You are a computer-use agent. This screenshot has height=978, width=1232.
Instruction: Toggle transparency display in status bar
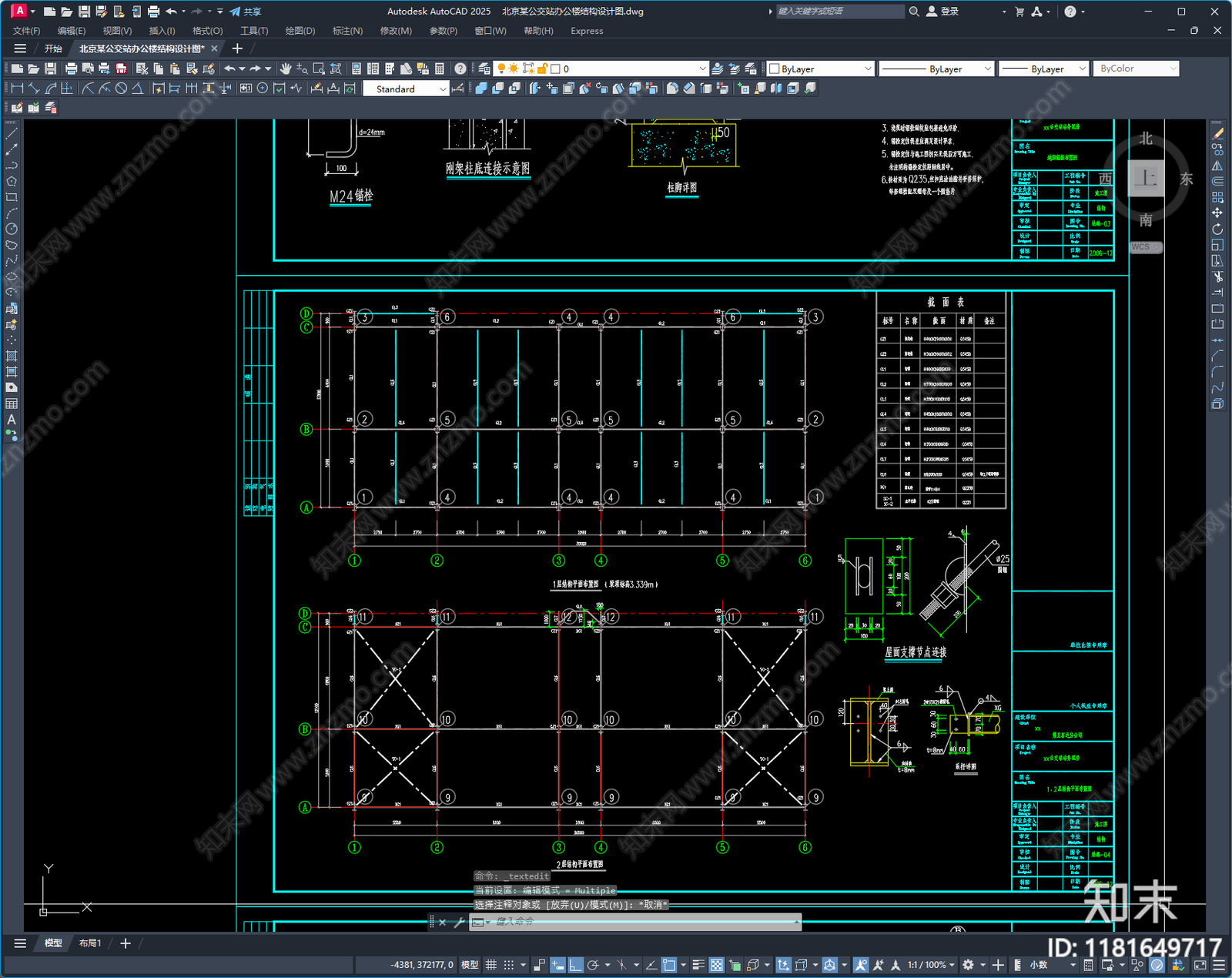click(716, 965)
